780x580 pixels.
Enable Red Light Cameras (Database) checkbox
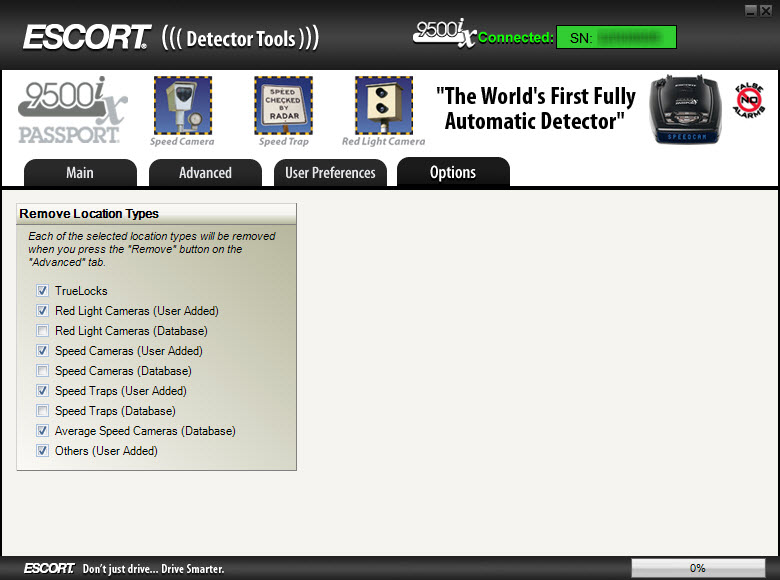click(x=42, y=331)
